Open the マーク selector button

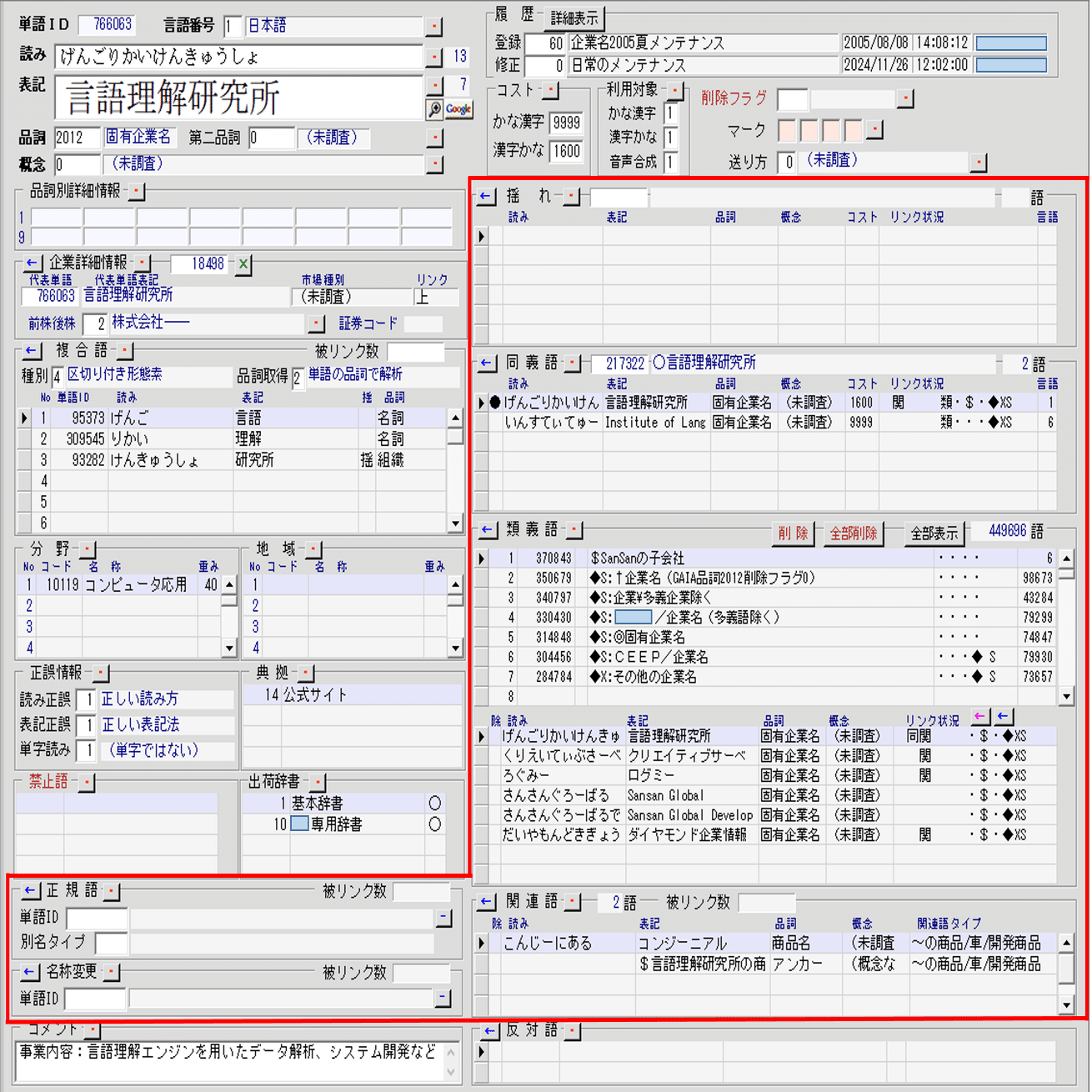(874, 130)
